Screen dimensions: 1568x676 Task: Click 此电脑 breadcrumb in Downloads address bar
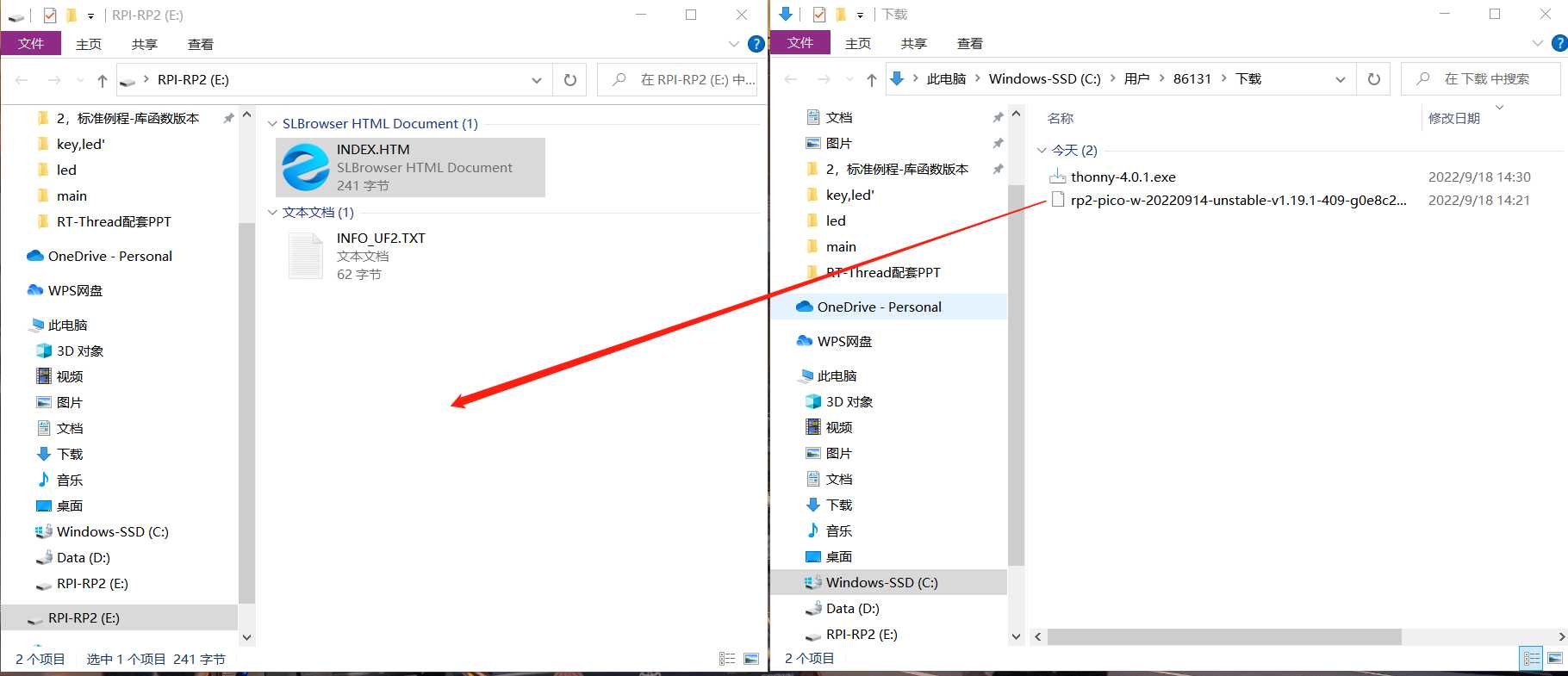(x=946, y=79)
